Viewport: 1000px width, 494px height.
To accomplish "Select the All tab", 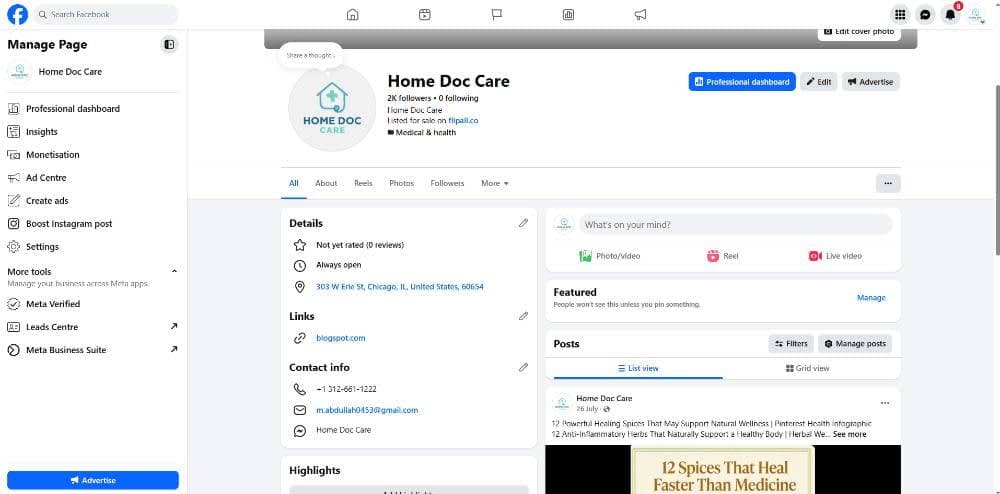I will pos(293,183).
